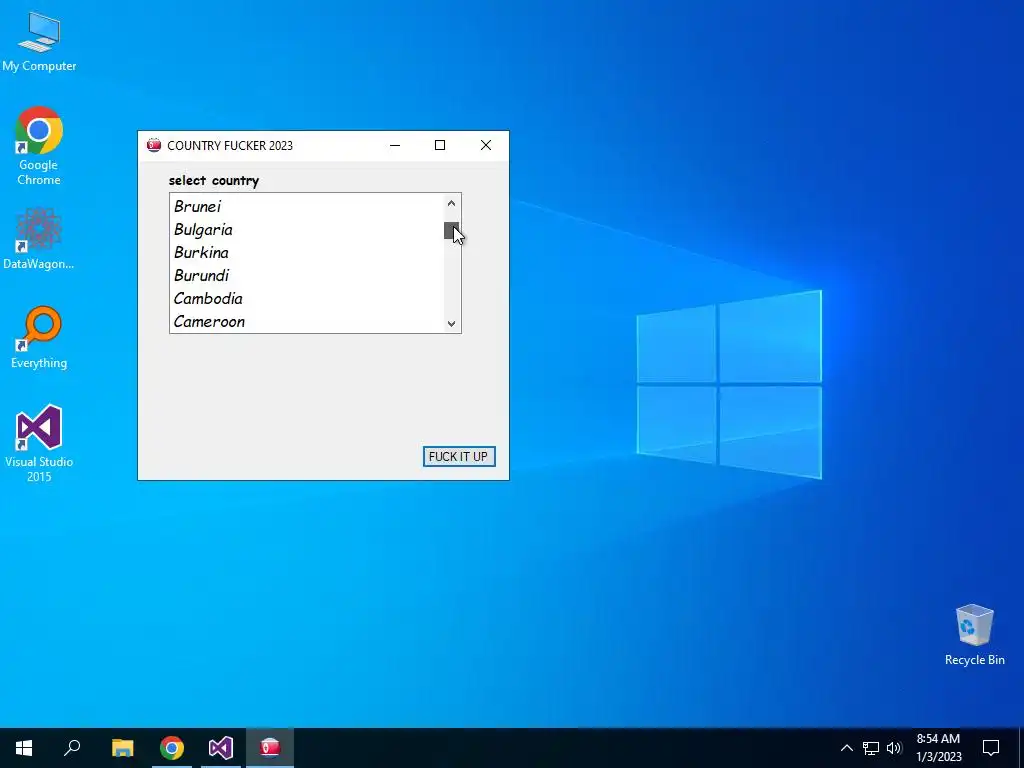Image resolution: width=1024 pixels, height=768 pixels.
Task: Minimize the COUNTRY FUCKER 2023 window
Action: [x=395, y=145]
